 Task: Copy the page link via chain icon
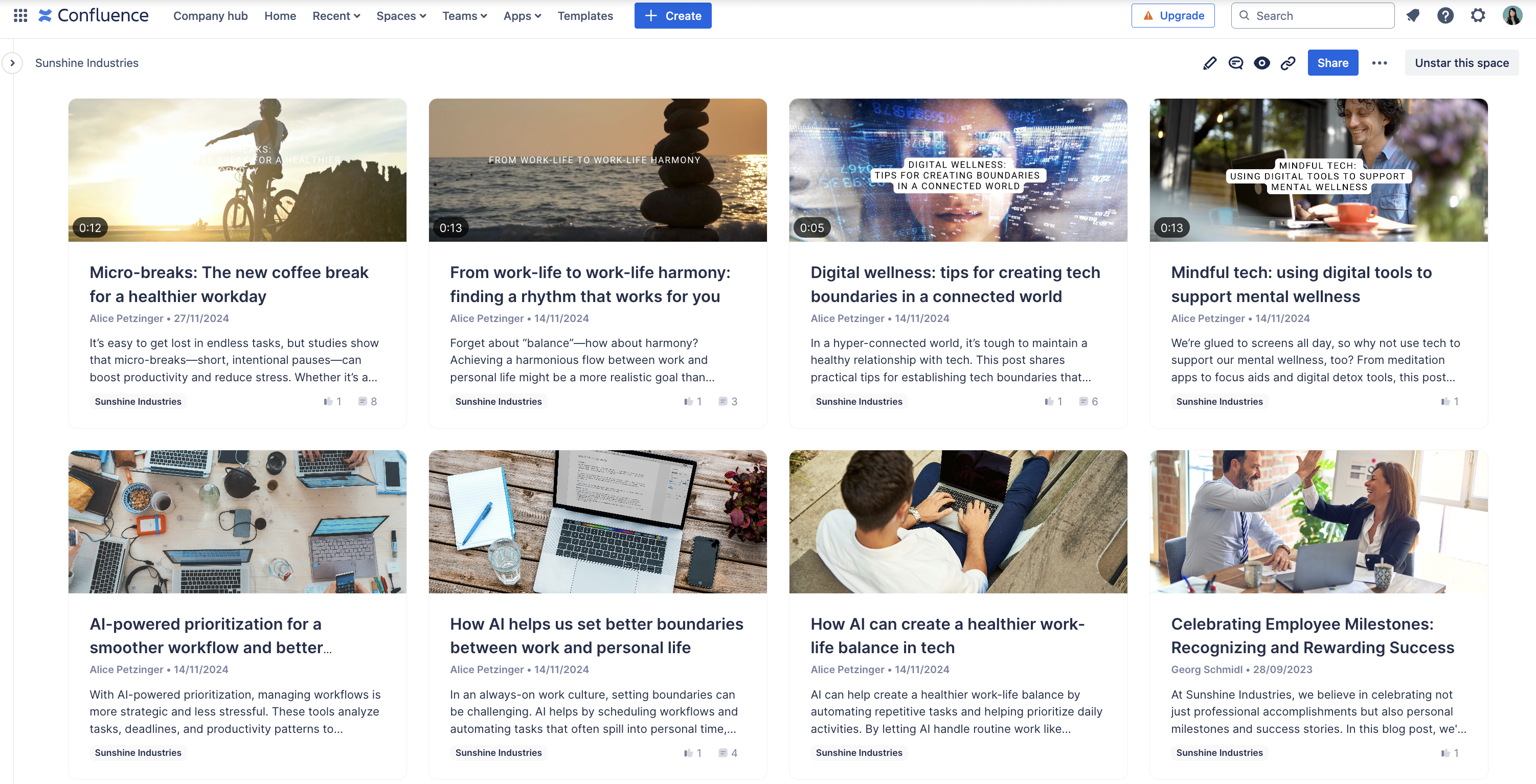[1288, 62]
